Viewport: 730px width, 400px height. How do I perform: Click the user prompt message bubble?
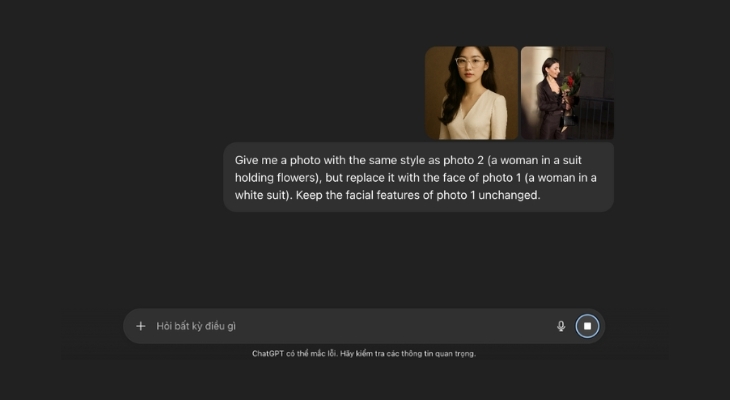418,177
